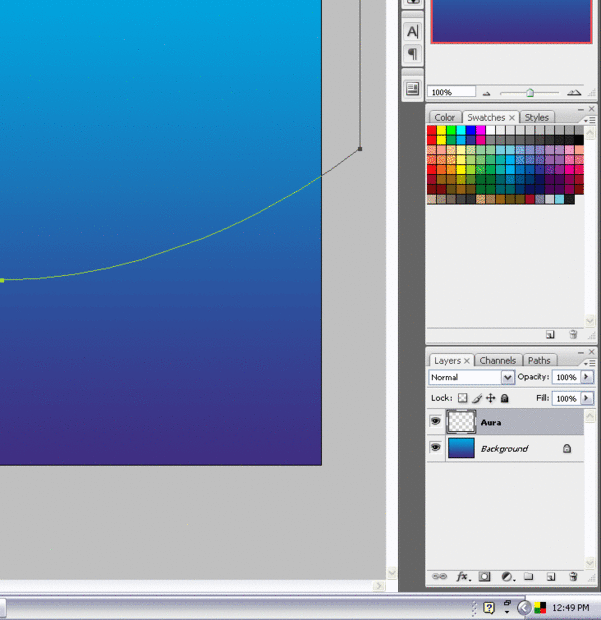The image size is (601, 620).
Task: Click the Navigator zoom percentage field
Action: tap(451, 92)
